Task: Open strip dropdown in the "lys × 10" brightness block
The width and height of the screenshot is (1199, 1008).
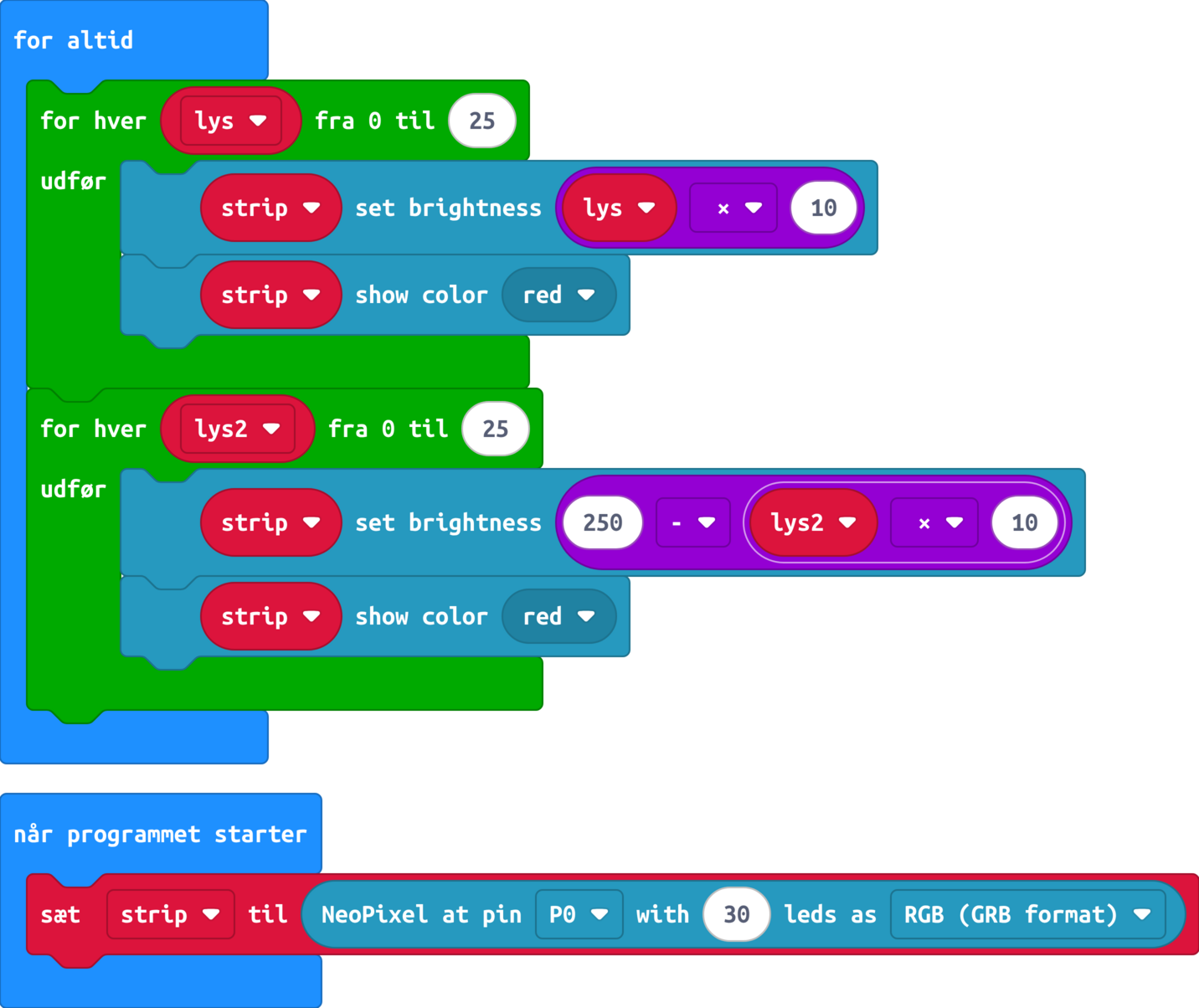Action: coord(271,208)
